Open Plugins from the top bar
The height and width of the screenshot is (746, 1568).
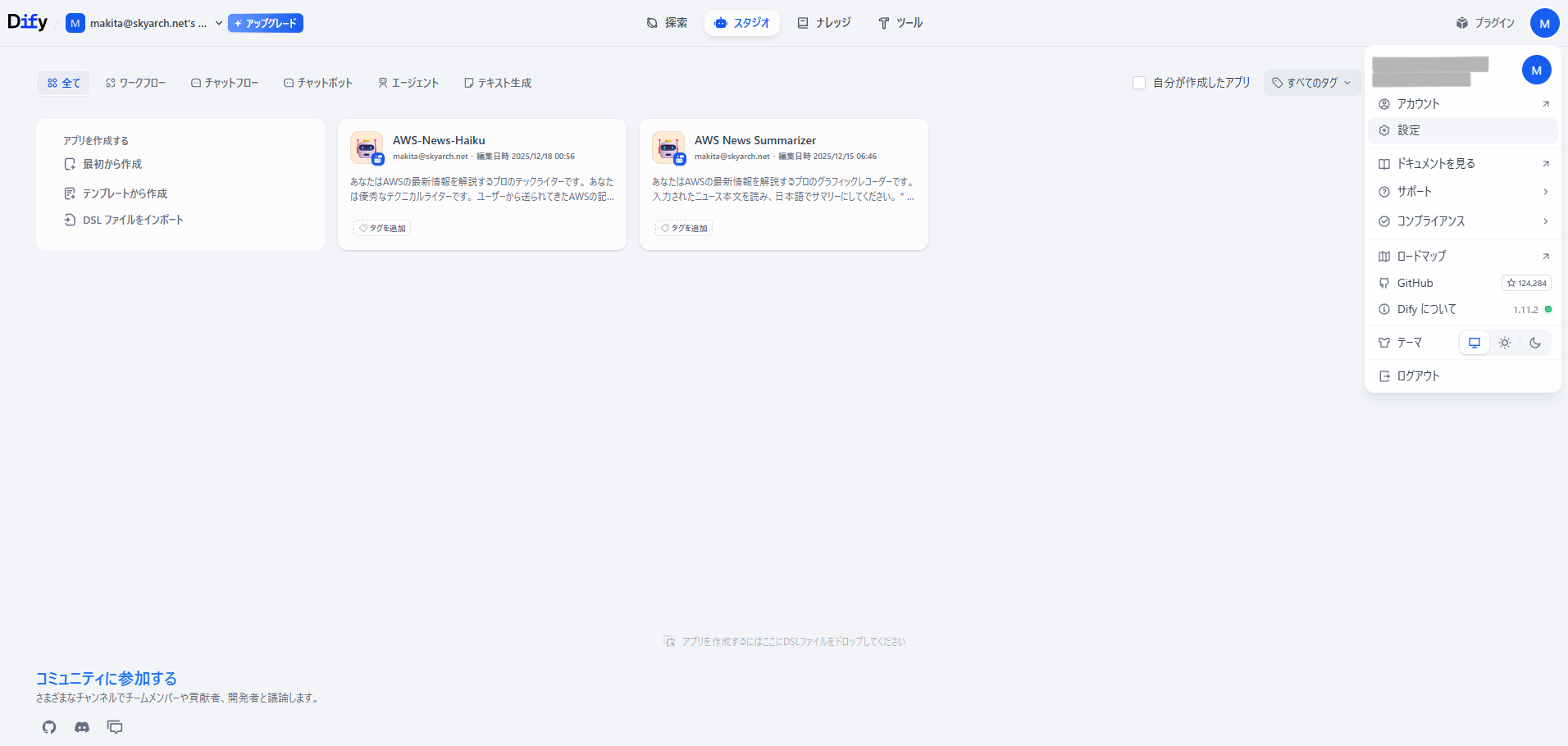1485,23
